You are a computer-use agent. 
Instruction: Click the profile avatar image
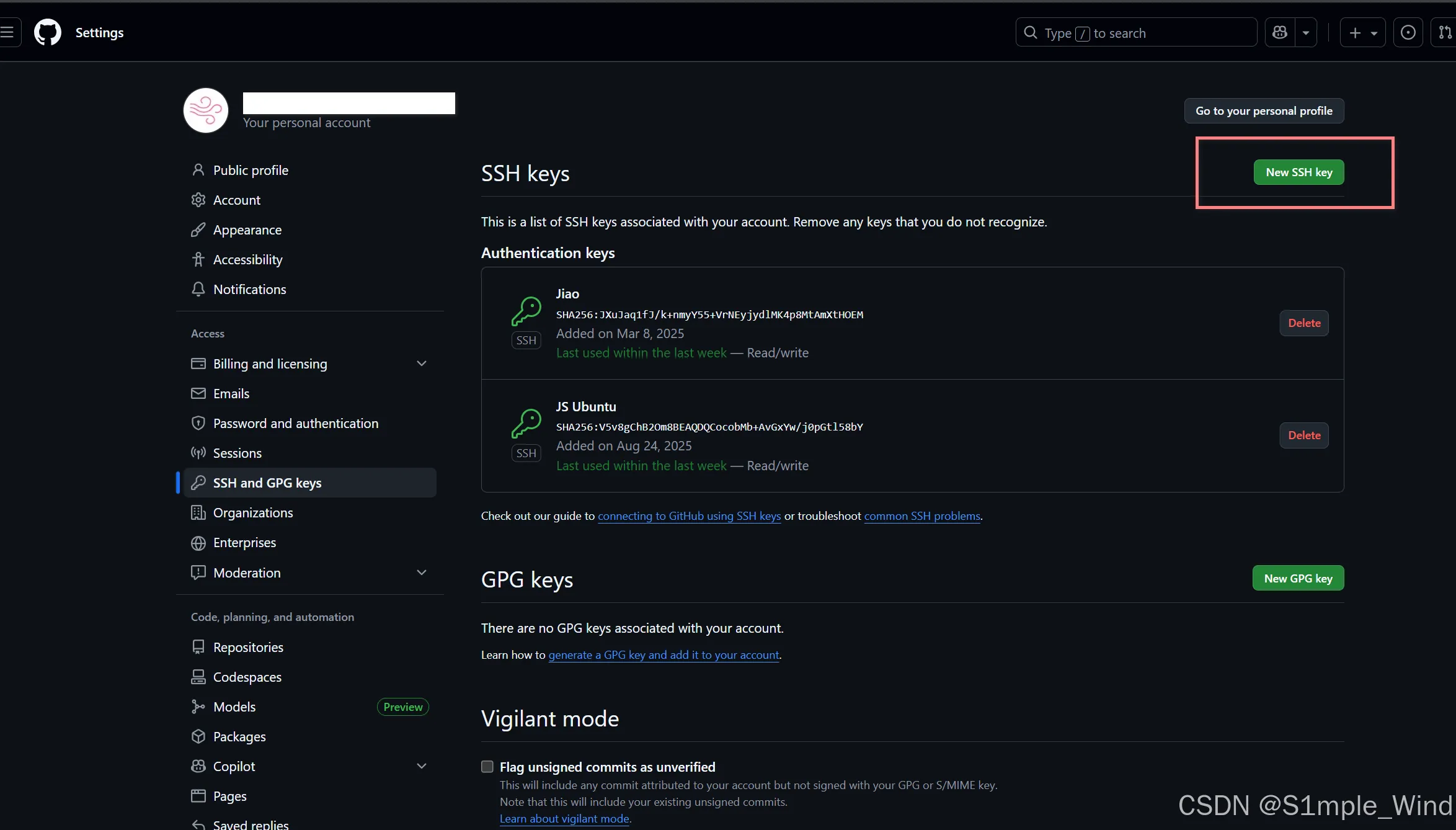point(206,110)
